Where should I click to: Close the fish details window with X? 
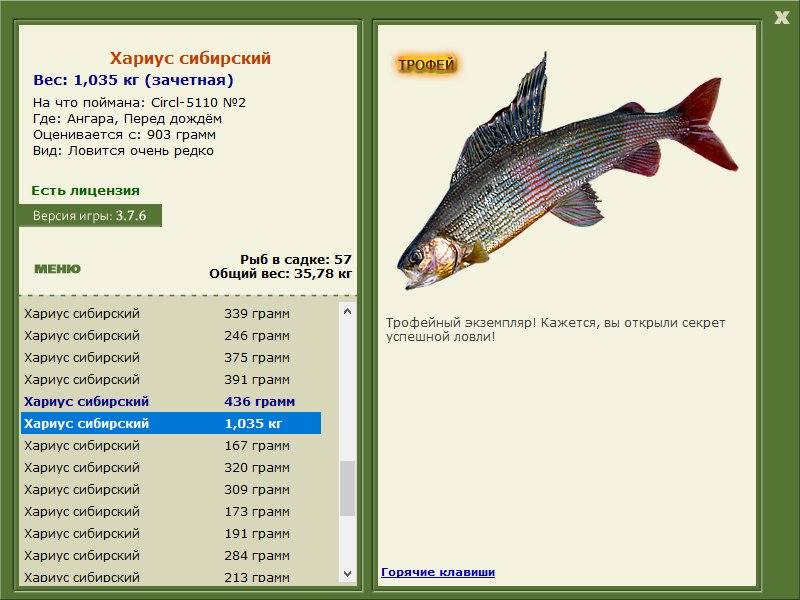tap(781, 18)
